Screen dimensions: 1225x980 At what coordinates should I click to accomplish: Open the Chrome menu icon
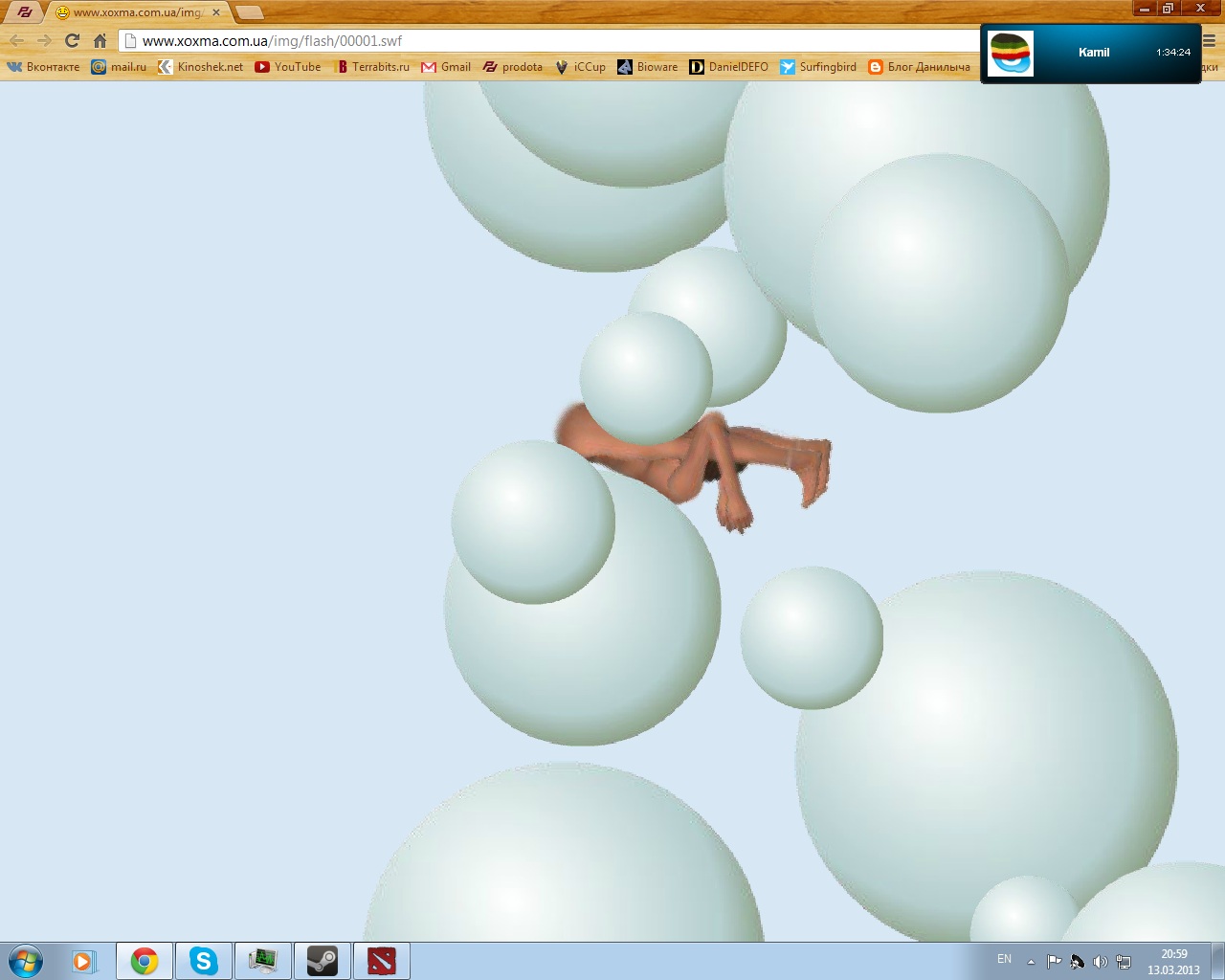point(1210,40)
